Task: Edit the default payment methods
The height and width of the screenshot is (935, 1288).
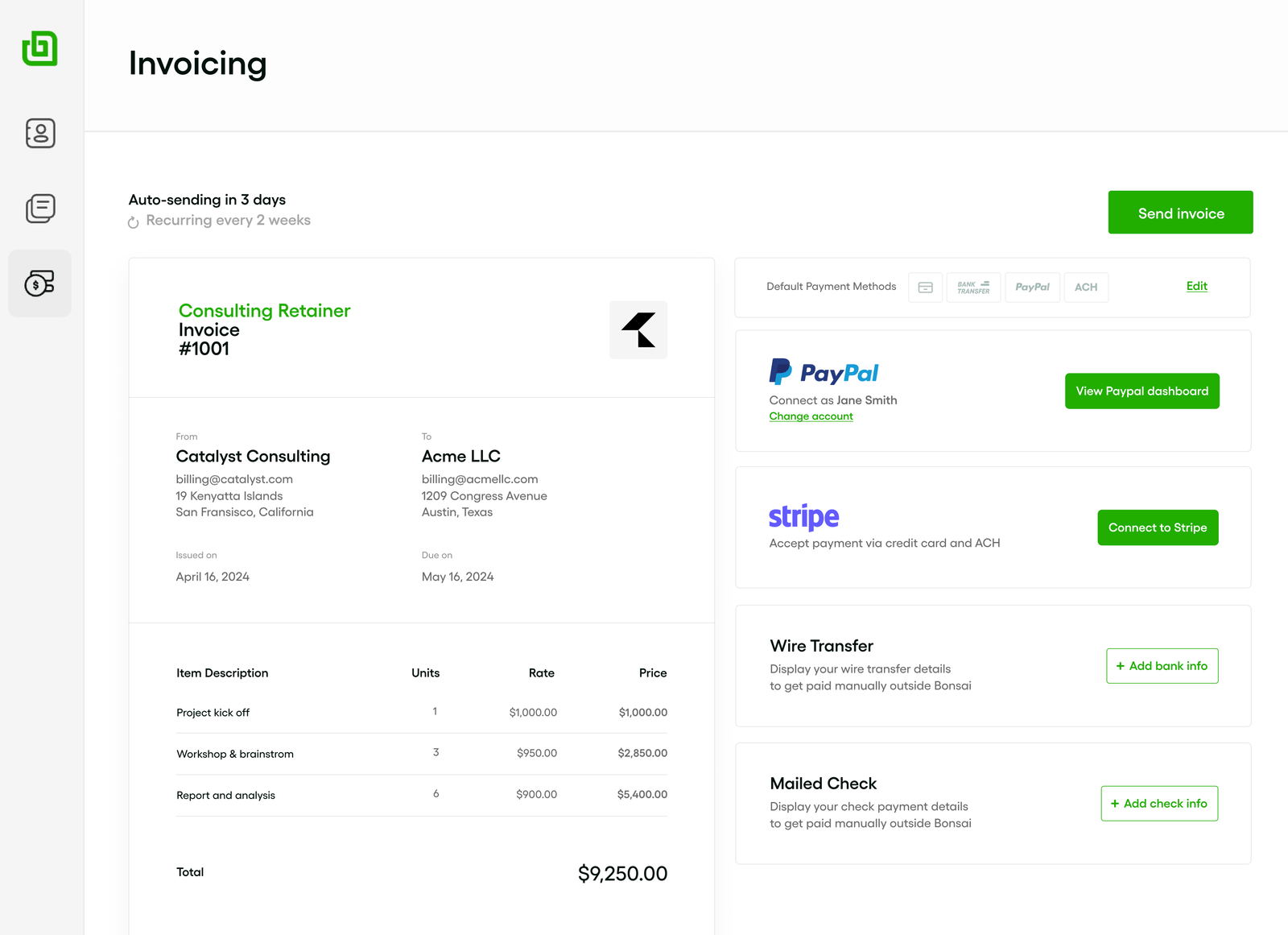Action: click(1196, 286)
